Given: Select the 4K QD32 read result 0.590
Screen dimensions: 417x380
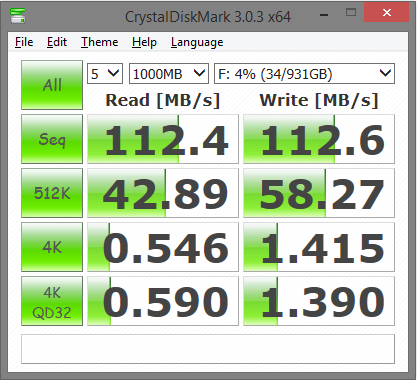Looking at the screenshot, I should (x=163, y=301).
